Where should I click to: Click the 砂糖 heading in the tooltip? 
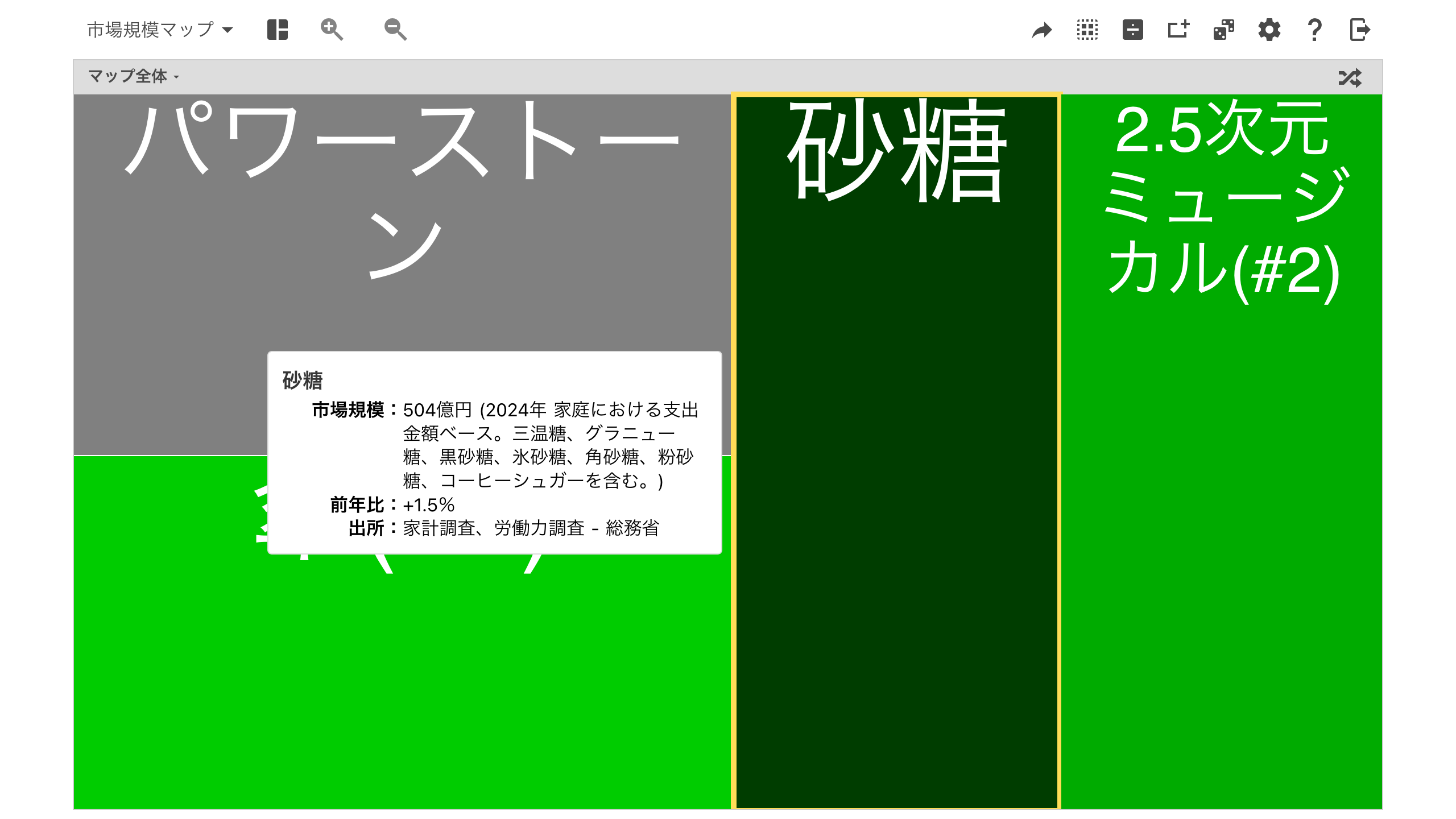point(303,380)
